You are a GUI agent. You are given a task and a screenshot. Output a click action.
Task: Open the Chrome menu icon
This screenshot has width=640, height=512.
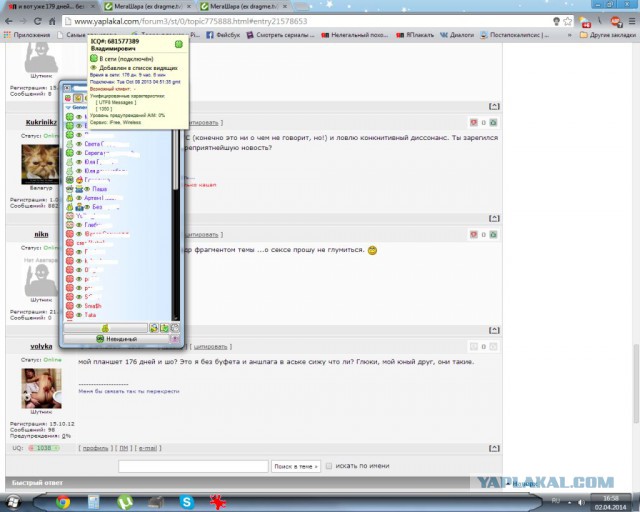(632, 21)
